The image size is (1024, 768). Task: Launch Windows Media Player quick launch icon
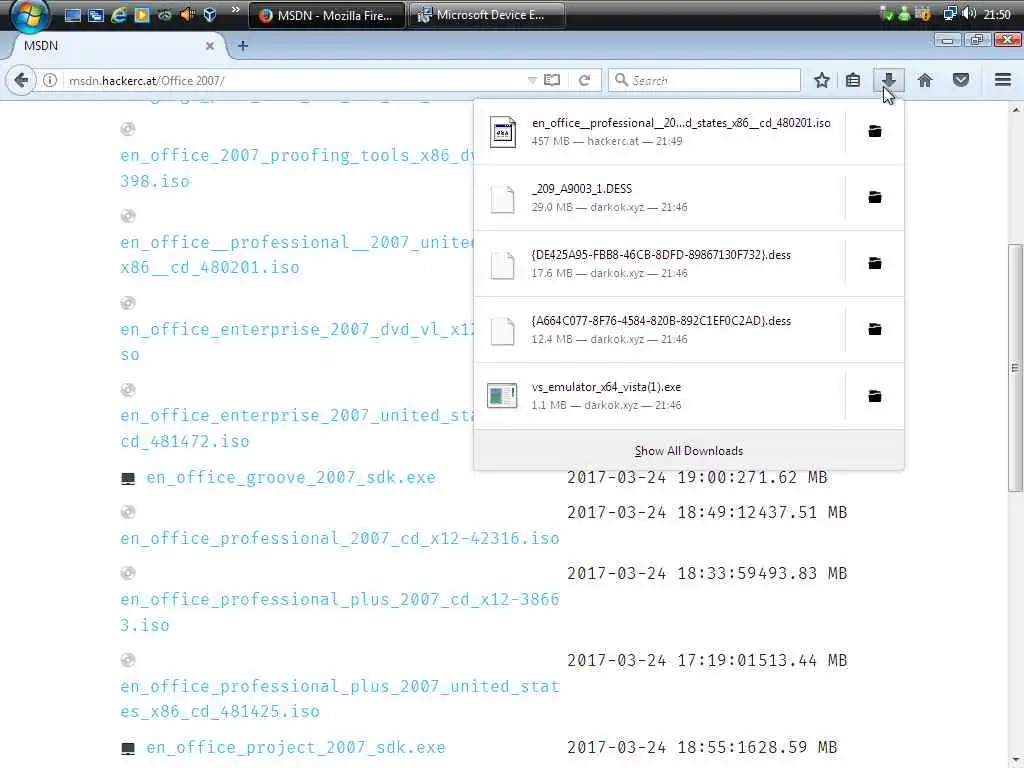(142, 15)
